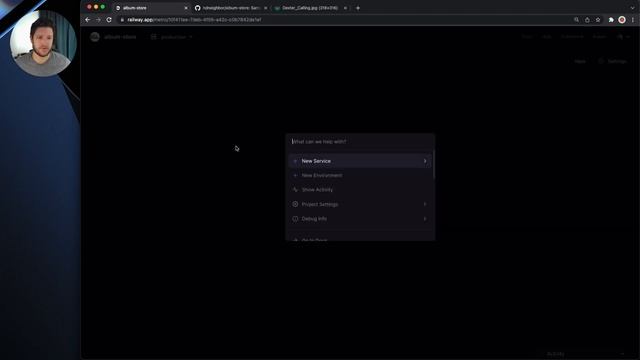This screenshot has width=640, height=360.
Task: Focus the 'What can we help with?' search field
Action: tap(360, 142)
